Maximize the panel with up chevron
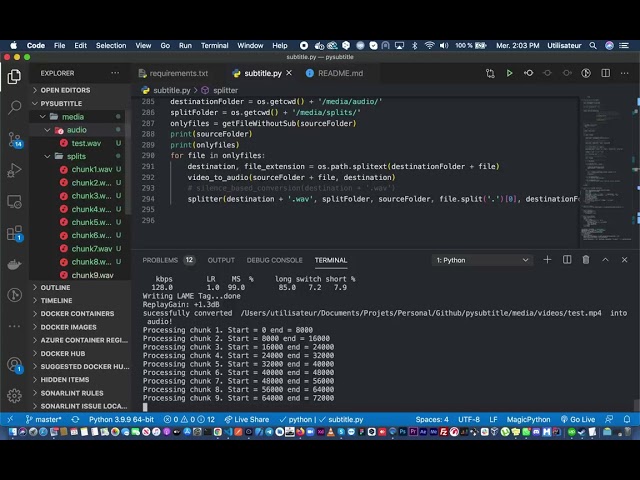640x480 pixels. [x=605, y=260]
